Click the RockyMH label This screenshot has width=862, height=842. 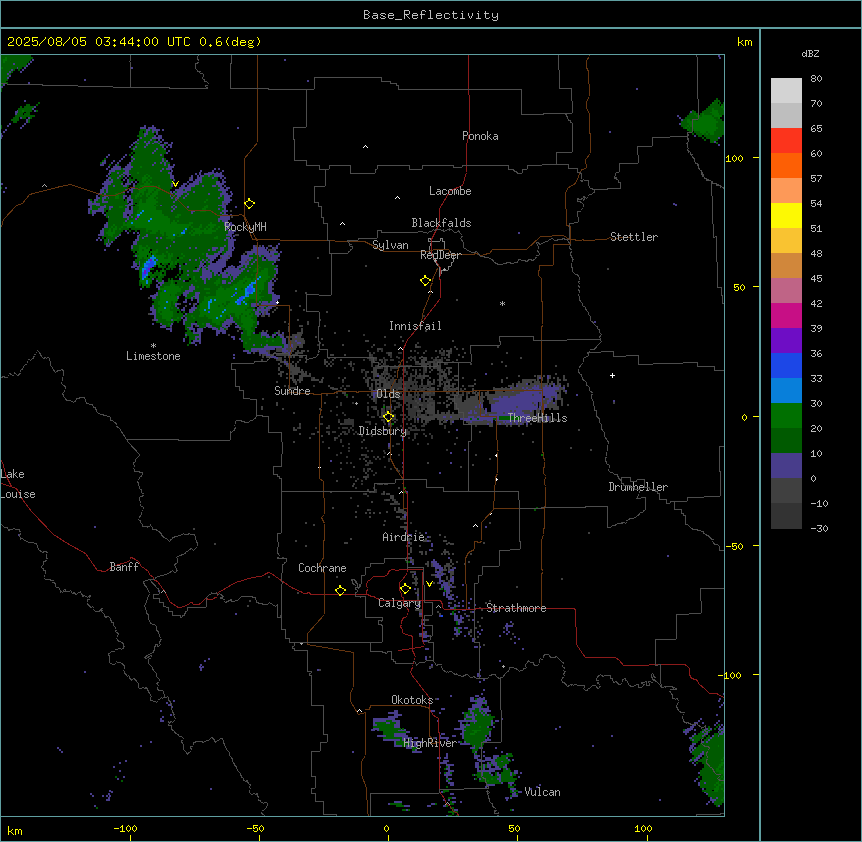(245, 226)
